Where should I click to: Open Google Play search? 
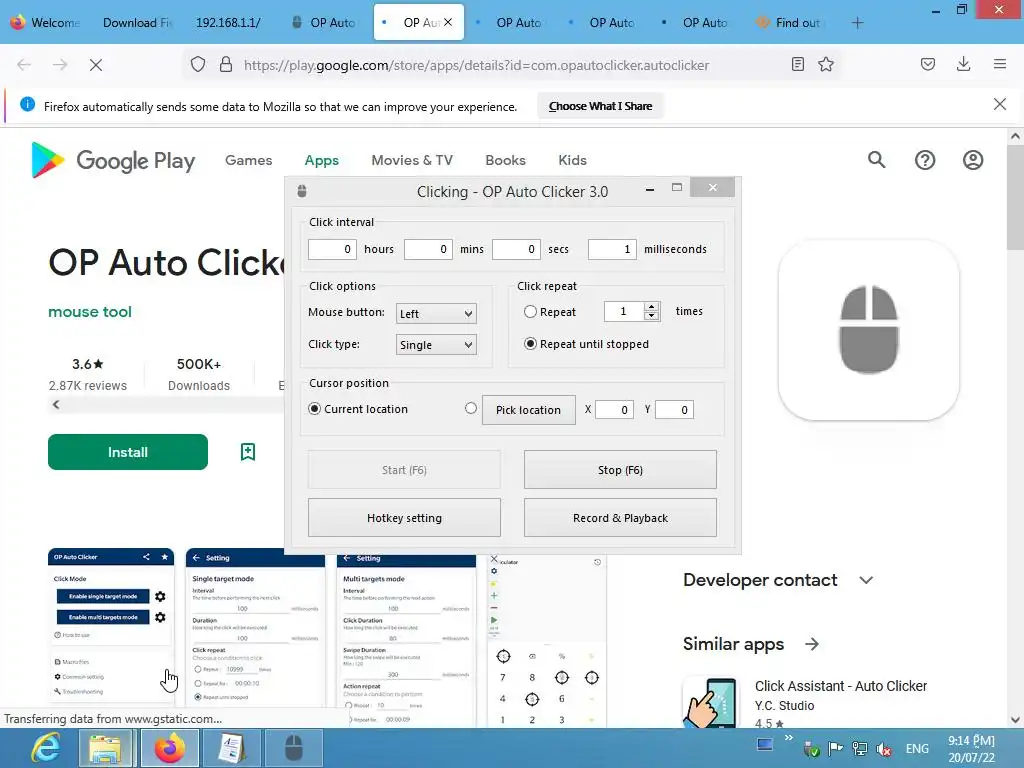tap(876, 160)
